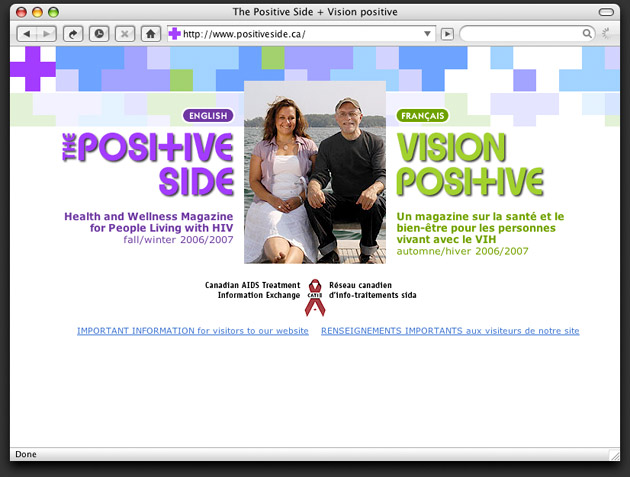Click the Done status bar text

coord(26,454)
